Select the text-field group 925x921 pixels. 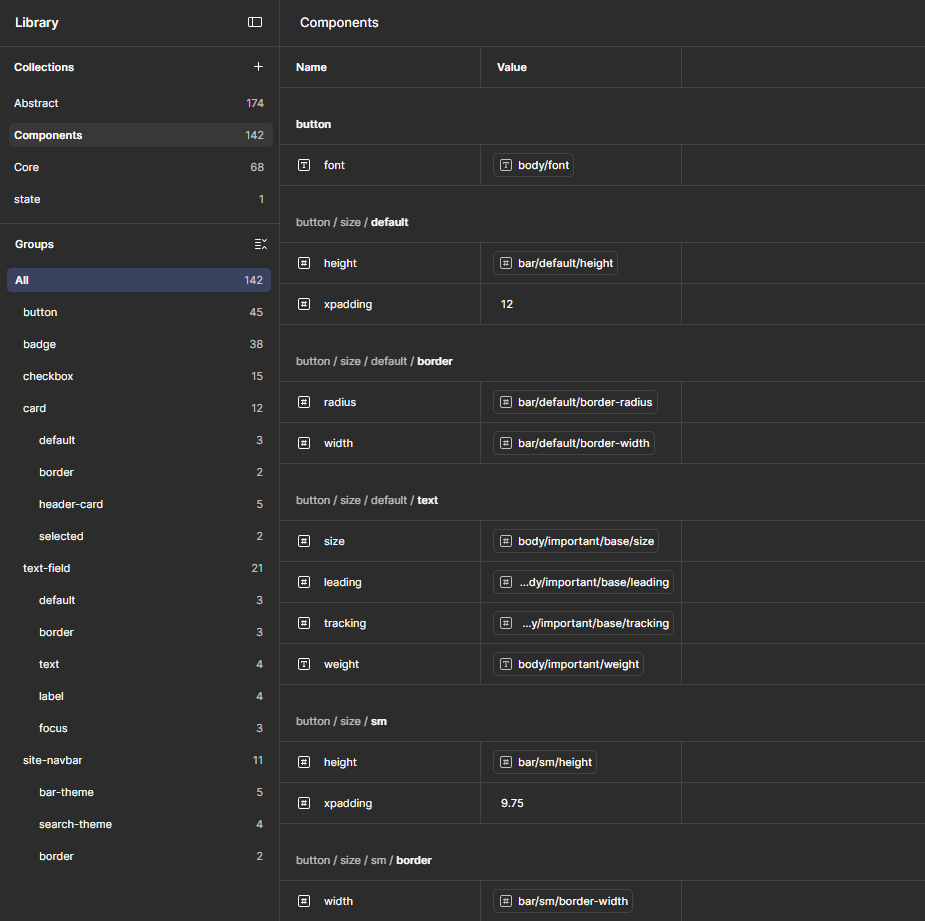coord(139,568)
